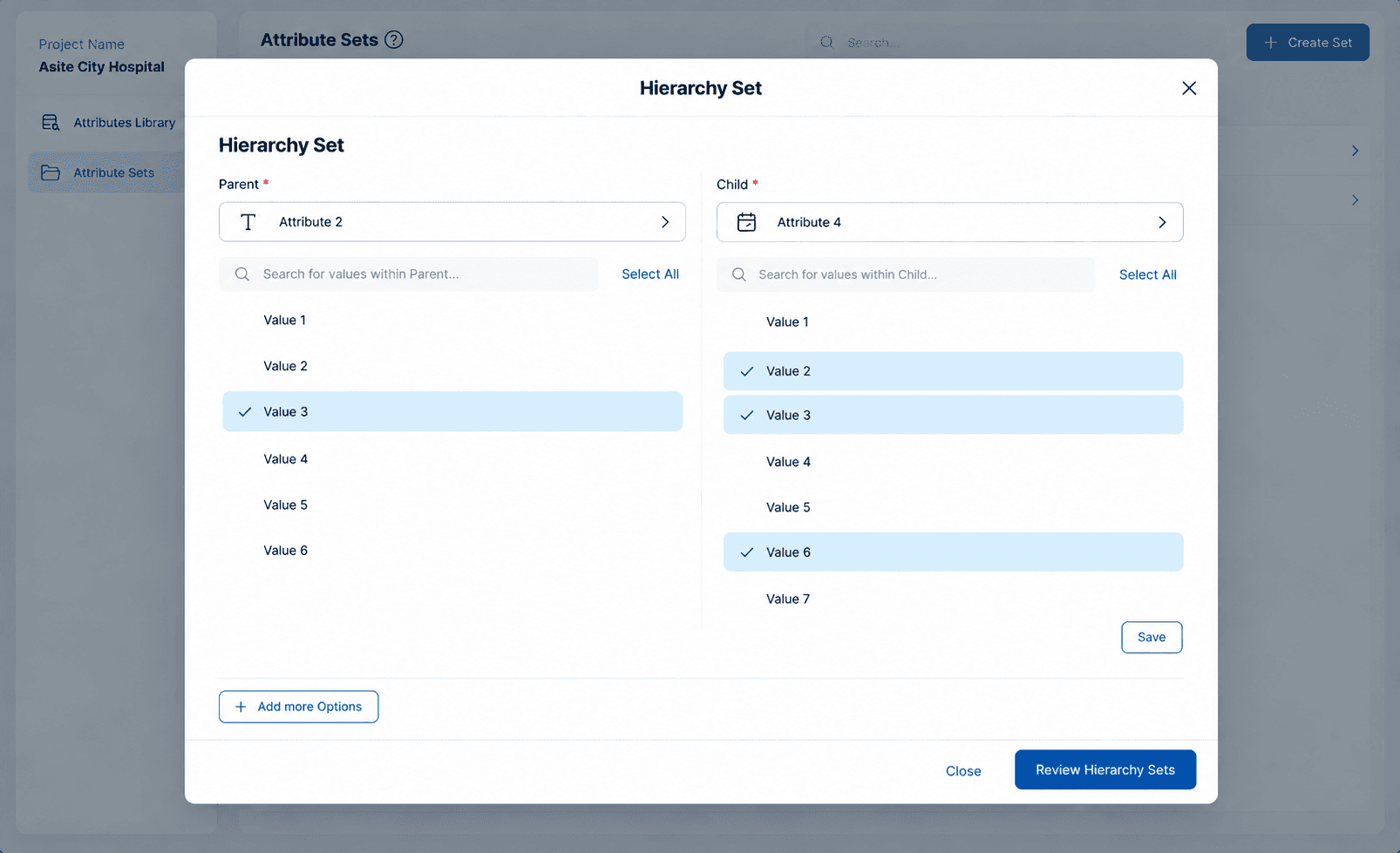1400x853 pixels.
Task: Deselect Child Value 2
Action: [x=953, y=371]
